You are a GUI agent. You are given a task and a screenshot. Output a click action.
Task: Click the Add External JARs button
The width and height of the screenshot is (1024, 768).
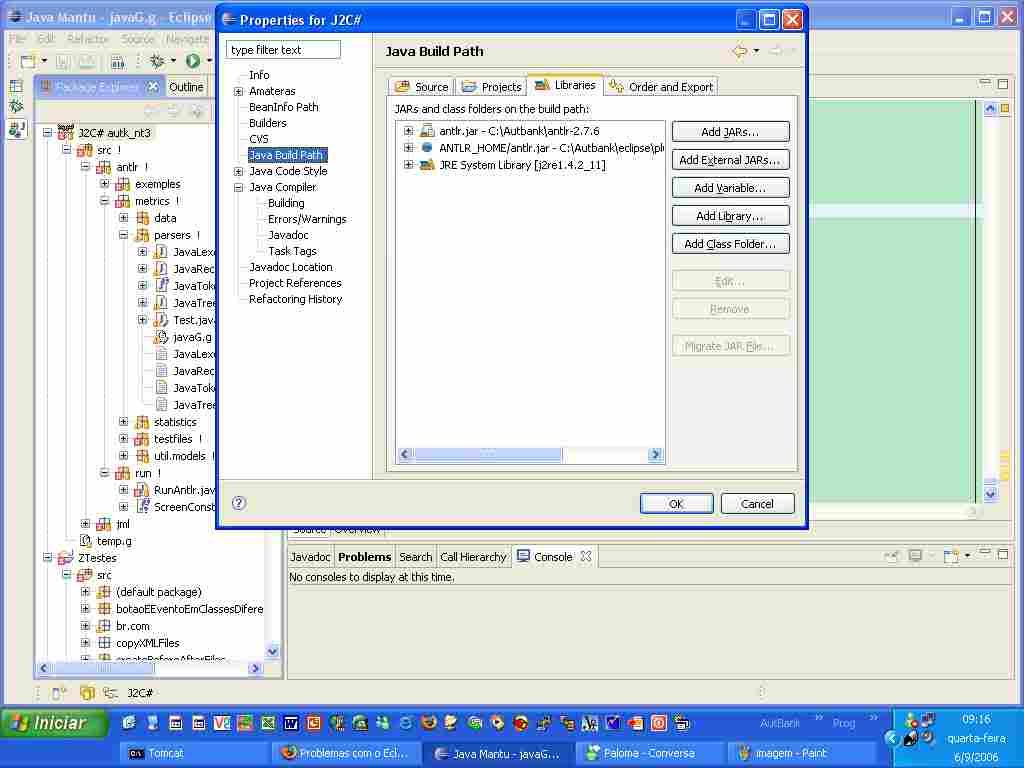(x=730, y=160)
